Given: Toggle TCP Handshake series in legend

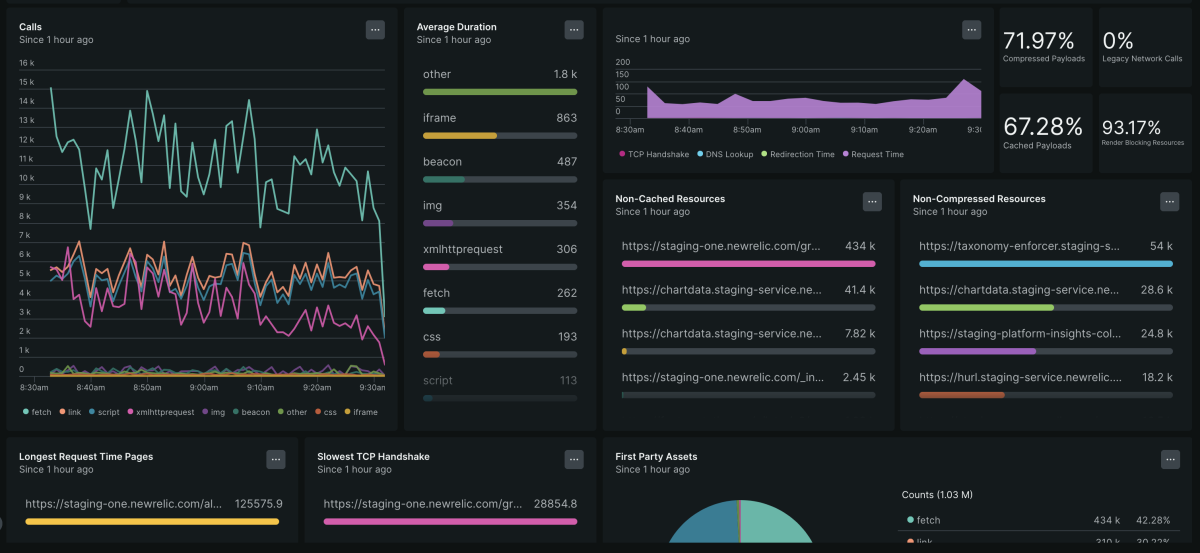Looking at the screenshot, I should click(651, 154).
